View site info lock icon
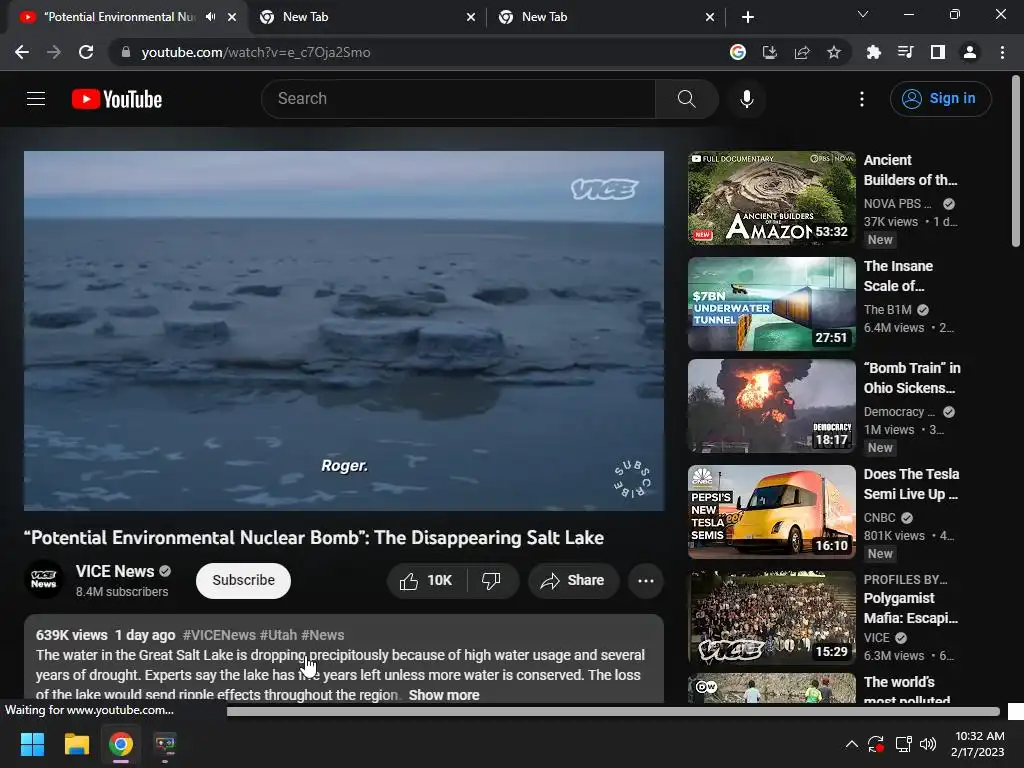 click(126, 52)
